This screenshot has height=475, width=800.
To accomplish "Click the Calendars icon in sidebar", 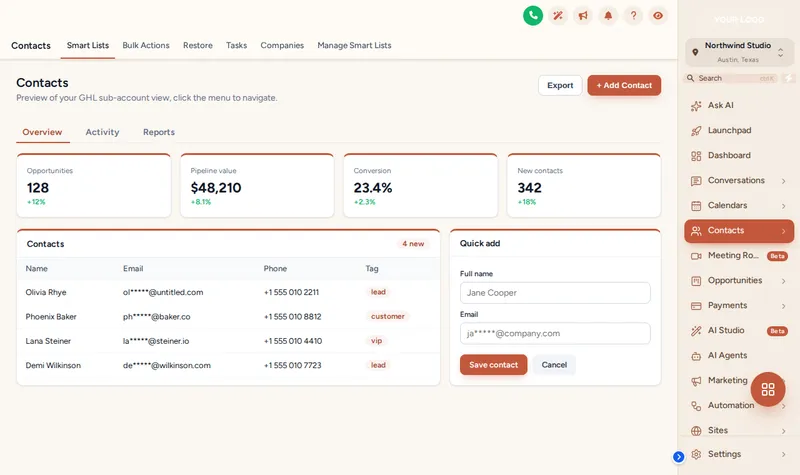I will [696, 206].
